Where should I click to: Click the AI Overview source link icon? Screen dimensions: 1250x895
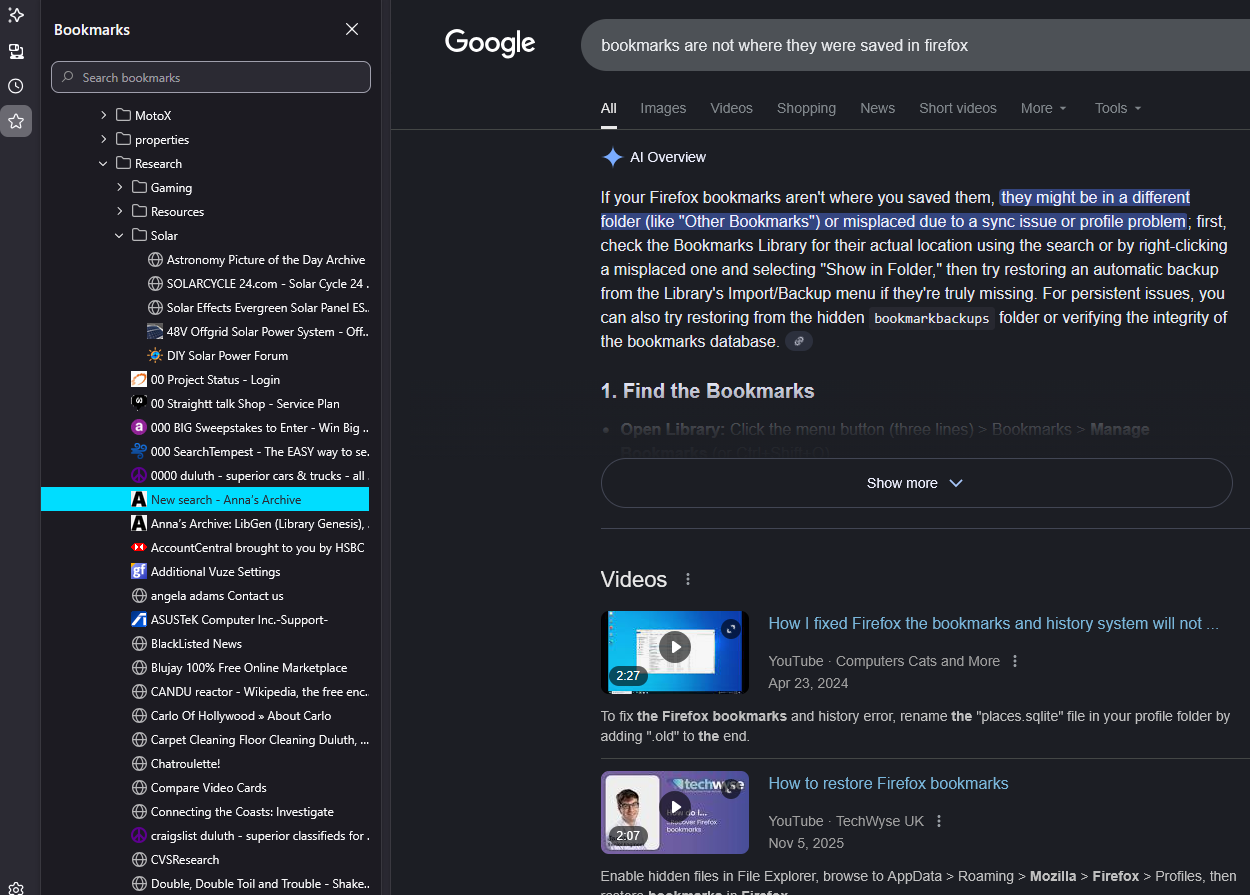coord(798,342)
